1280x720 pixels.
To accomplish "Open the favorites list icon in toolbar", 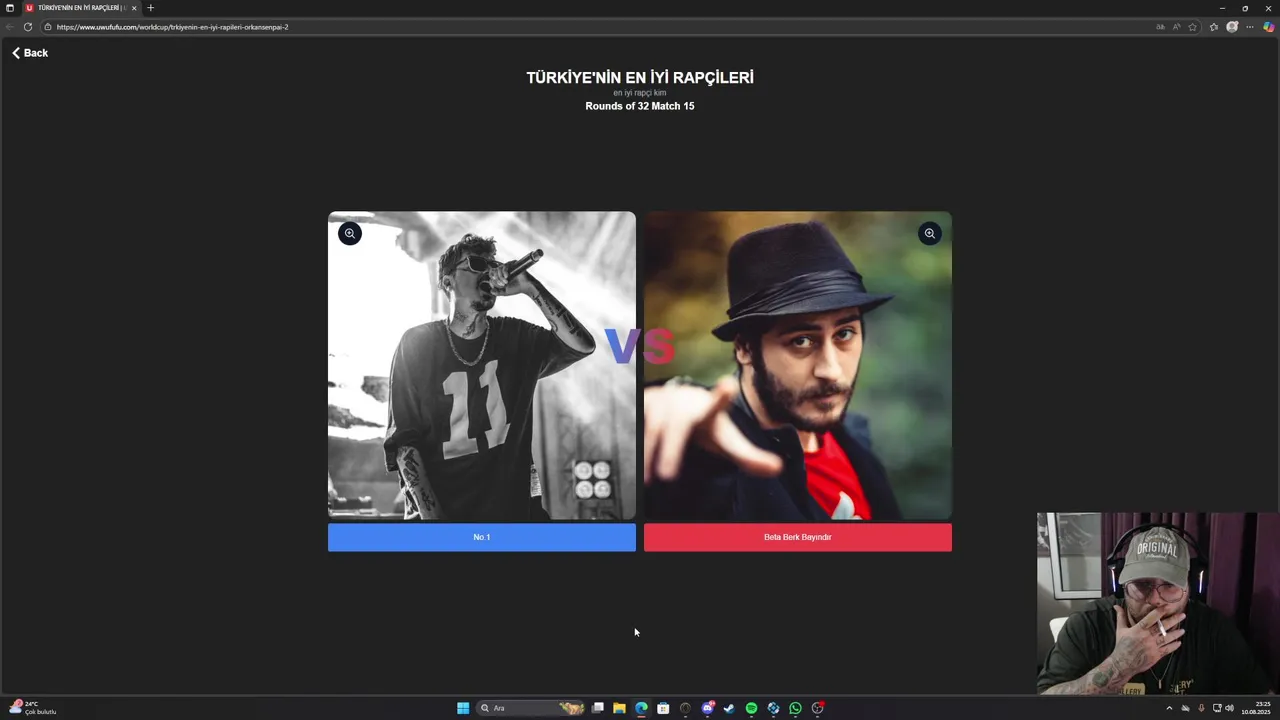I will (x=1214, y=27).
